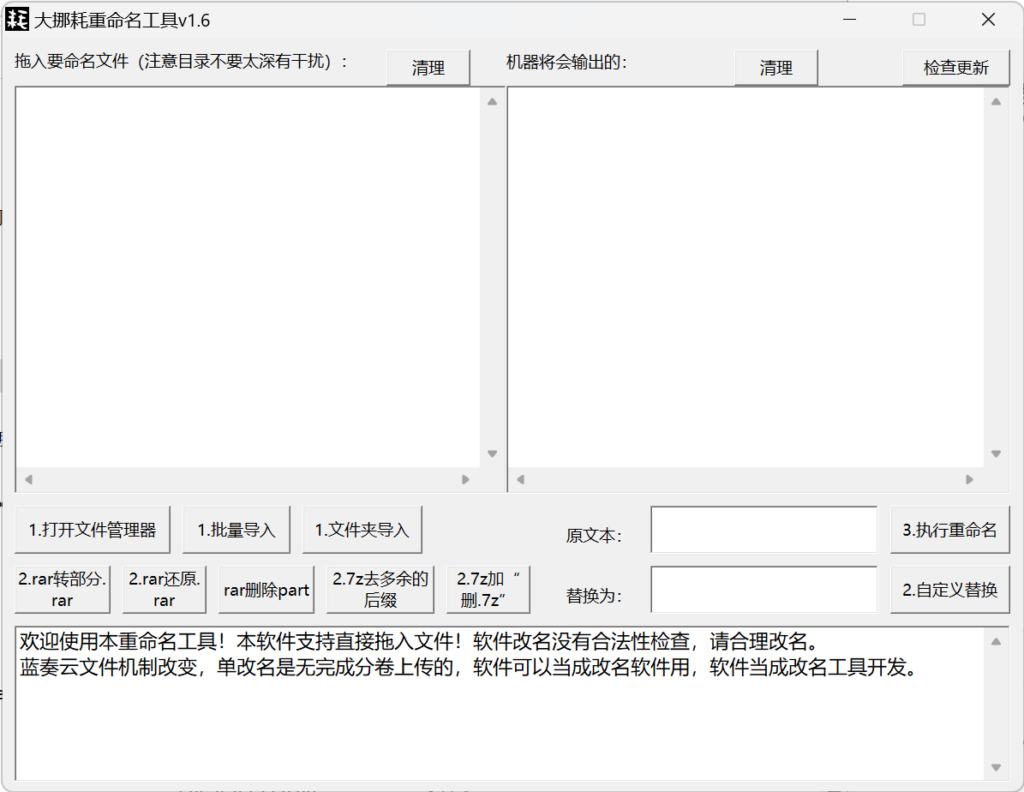This screenshot has width=1024, height=792.
Task: Click the rar删除part button
Action: pos(266,590)
